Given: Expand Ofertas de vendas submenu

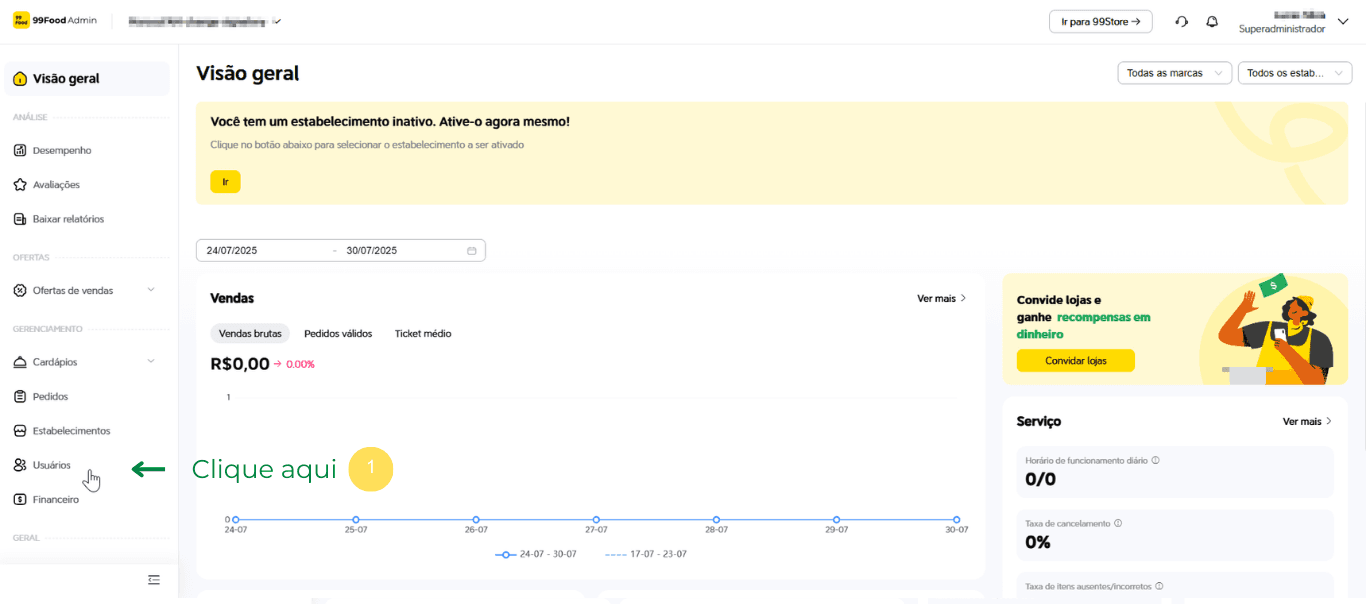Looking at the screenshot, I should (x=151, y=291).
